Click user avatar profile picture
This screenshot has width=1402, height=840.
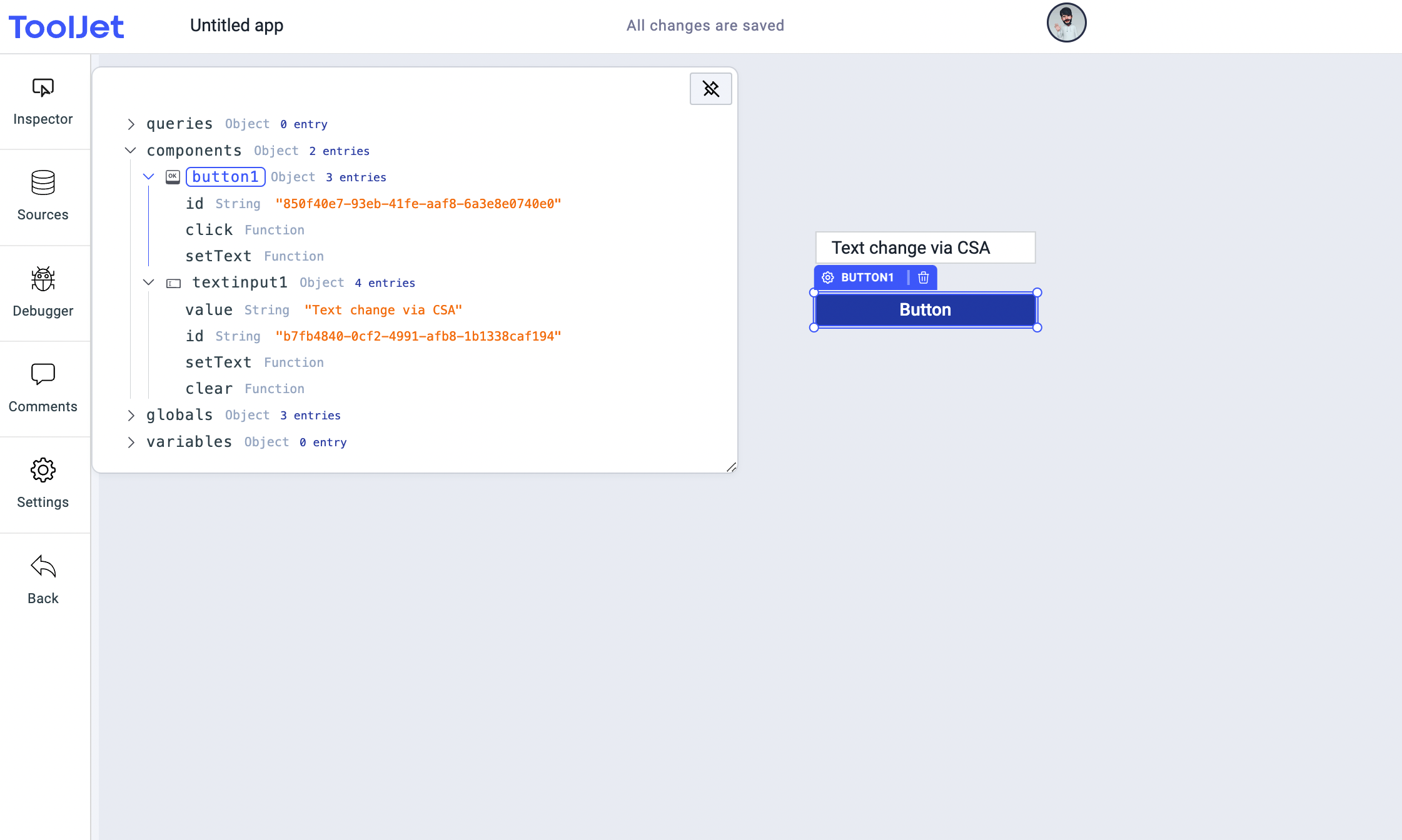tap(1066, 23)
